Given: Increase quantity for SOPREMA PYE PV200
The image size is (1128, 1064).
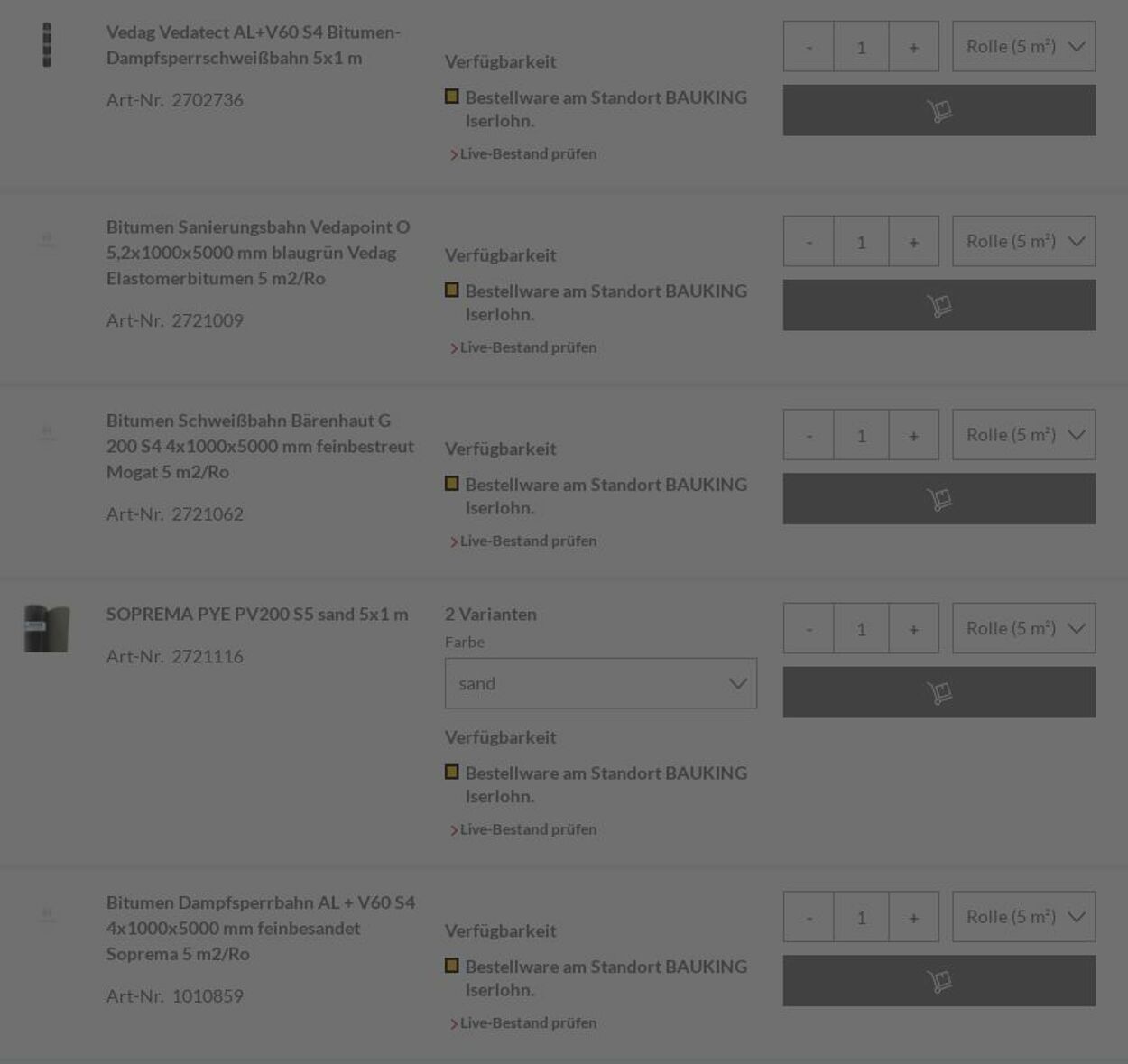Looking at the screenshot, I should (x=913, y=628).
